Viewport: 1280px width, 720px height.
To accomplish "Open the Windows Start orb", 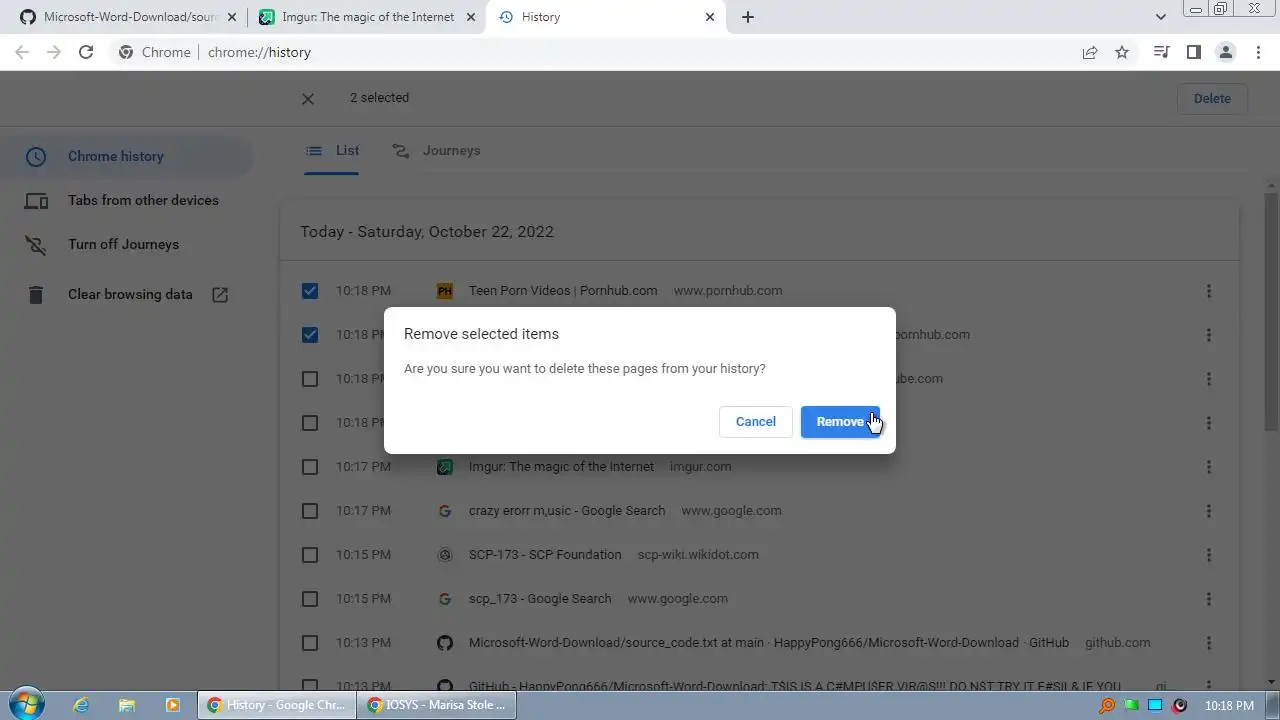I will coord(26,704).
